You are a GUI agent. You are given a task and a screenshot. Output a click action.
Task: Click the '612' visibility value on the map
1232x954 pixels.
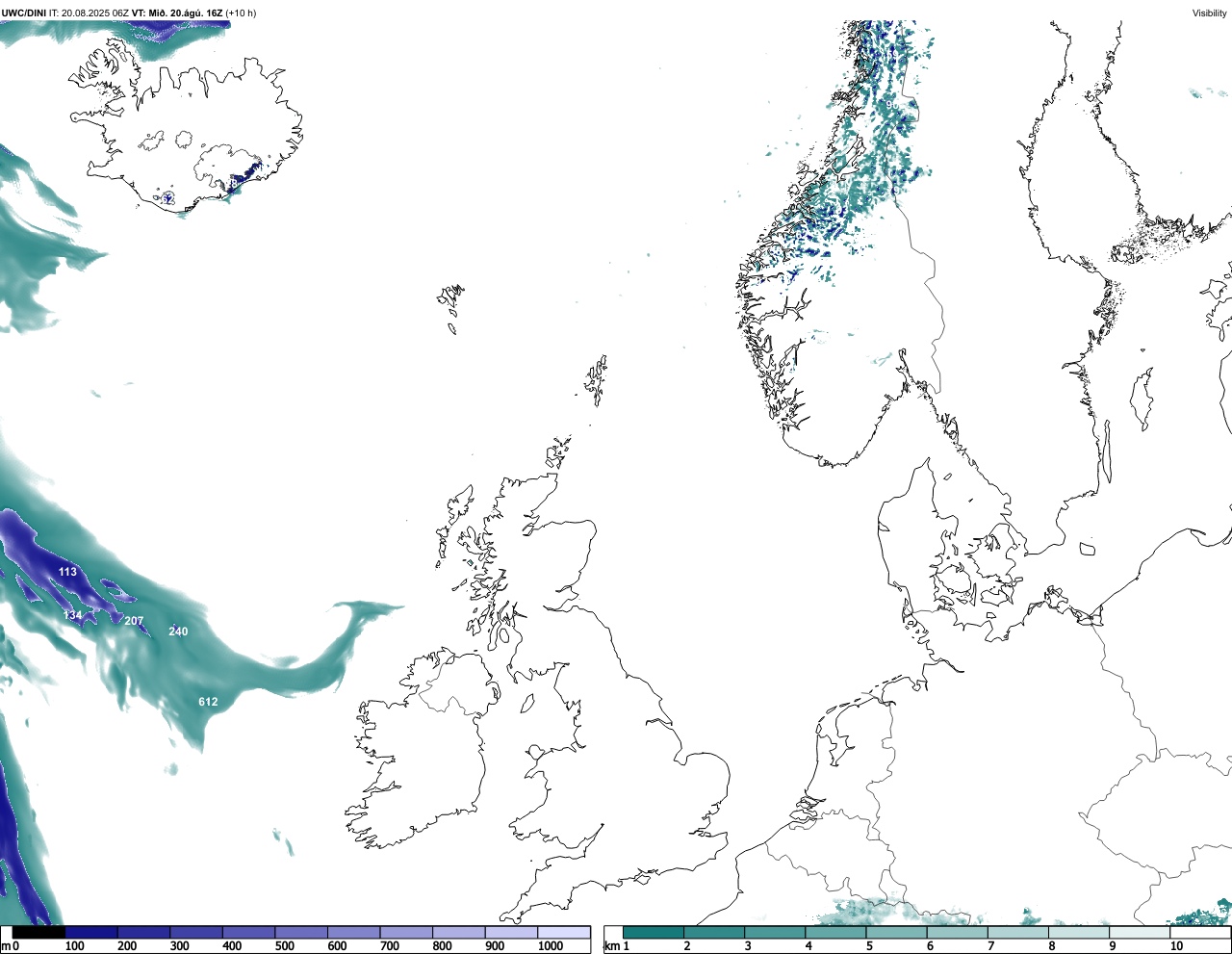[x=208, y=702]
